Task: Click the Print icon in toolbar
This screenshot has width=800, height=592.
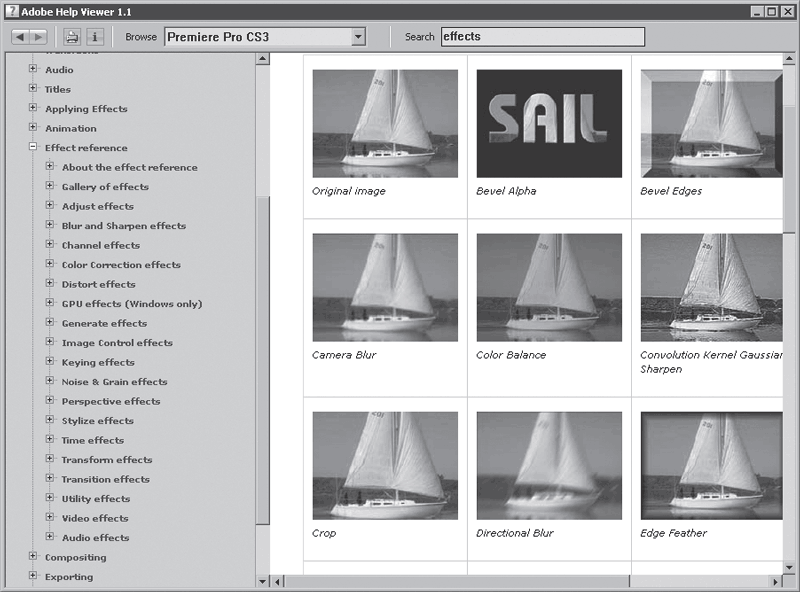Action: (x=72, y=37)
